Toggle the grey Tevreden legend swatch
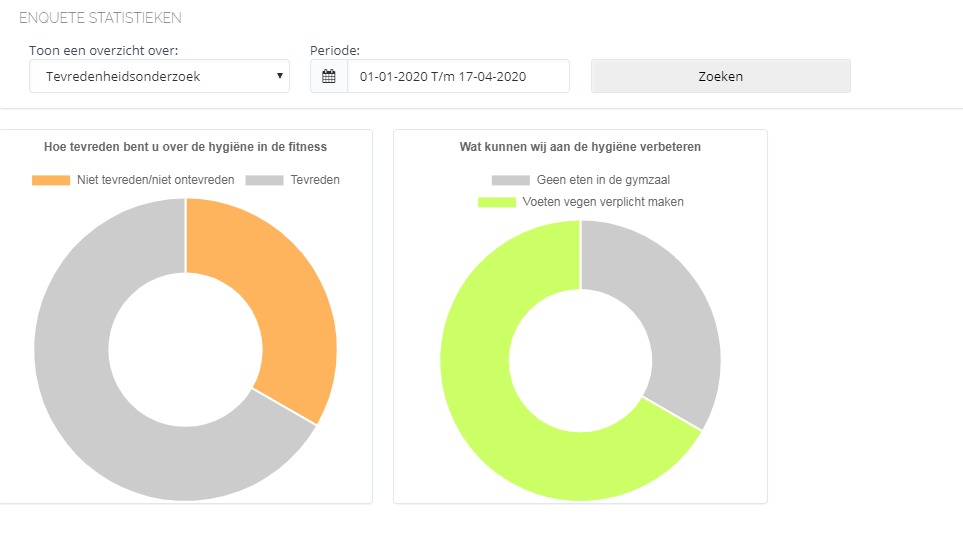The height and width of the screenshot is (547, 963). coord(264,180)
